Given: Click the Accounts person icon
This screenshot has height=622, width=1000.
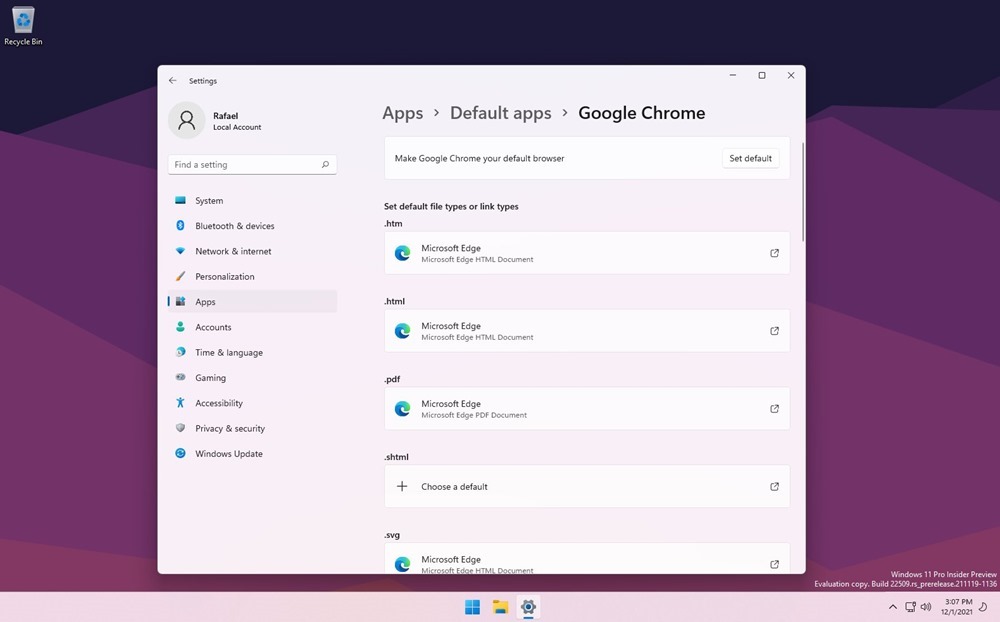Looking at the screenshot, I should [x=180, y=327].
